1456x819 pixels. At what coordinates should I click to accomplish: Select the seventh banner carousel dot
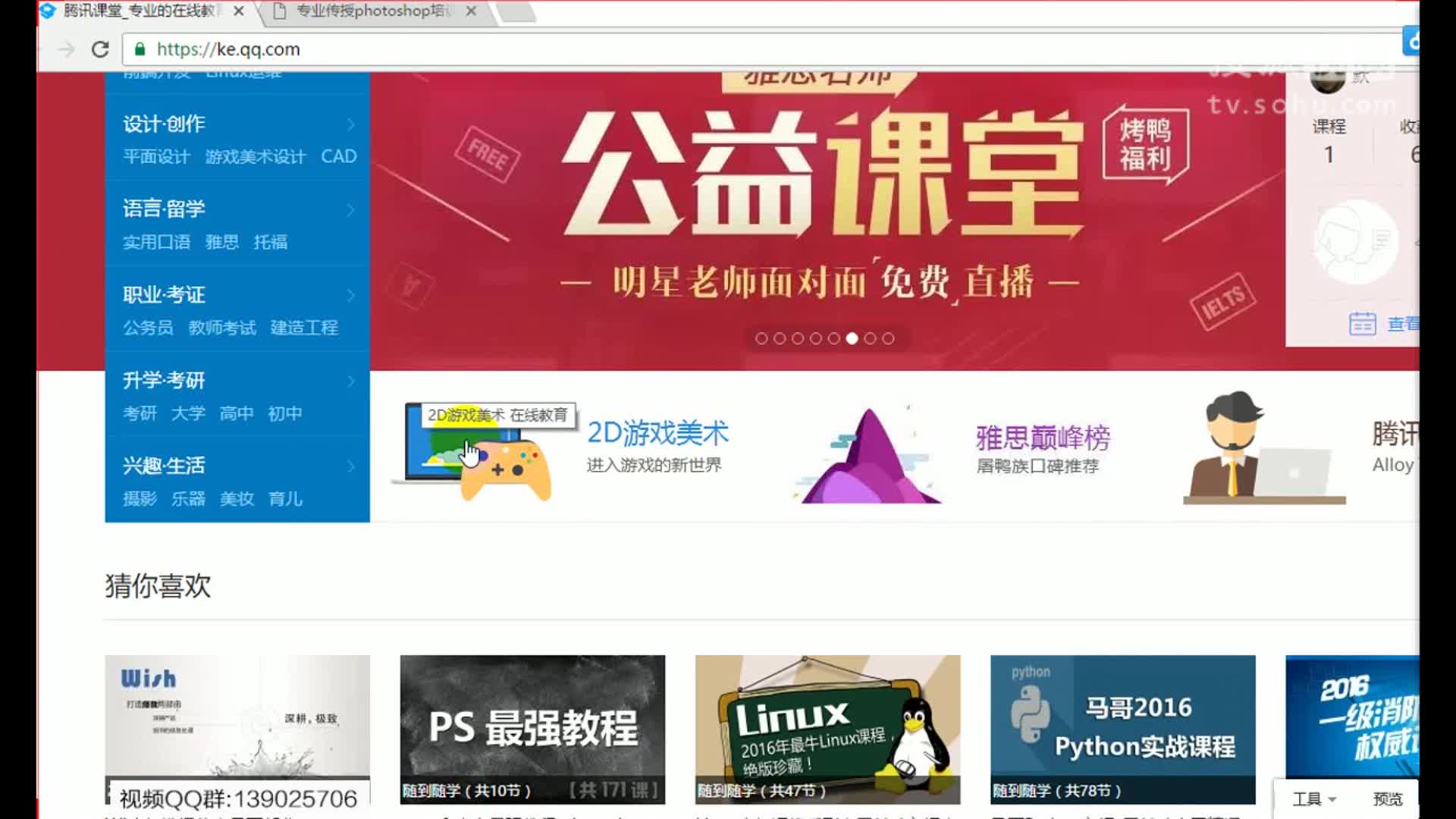coord(871,338)
